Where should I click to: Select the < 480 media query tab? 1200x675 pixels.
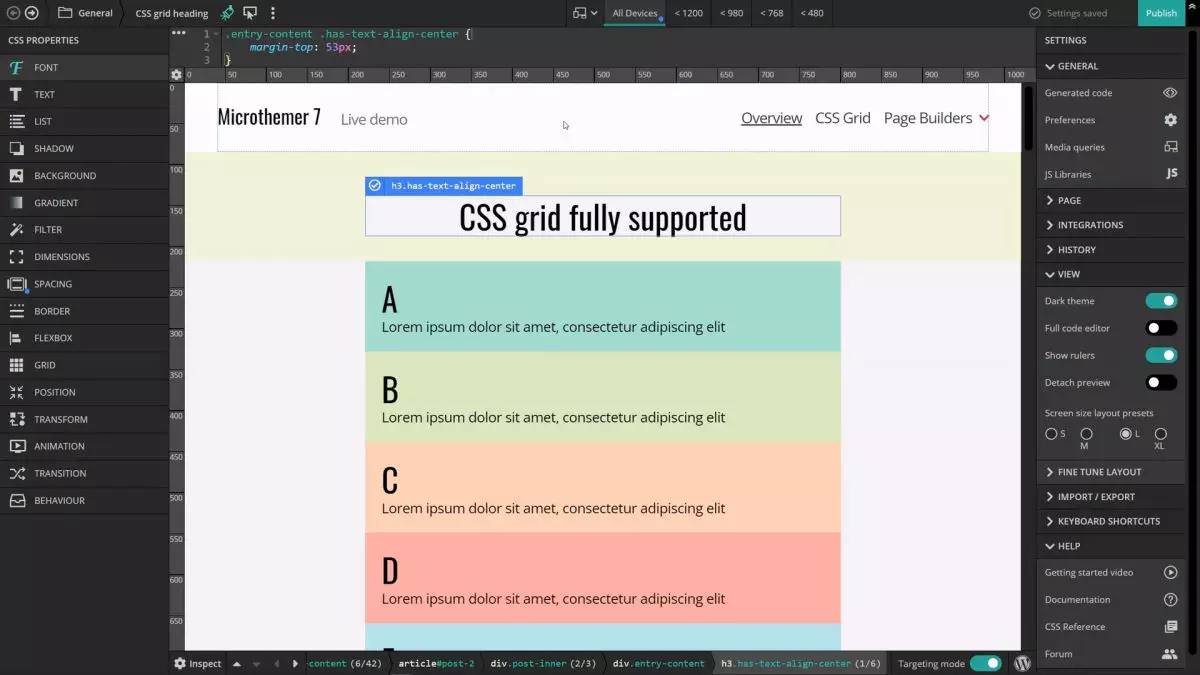(812, 13)
